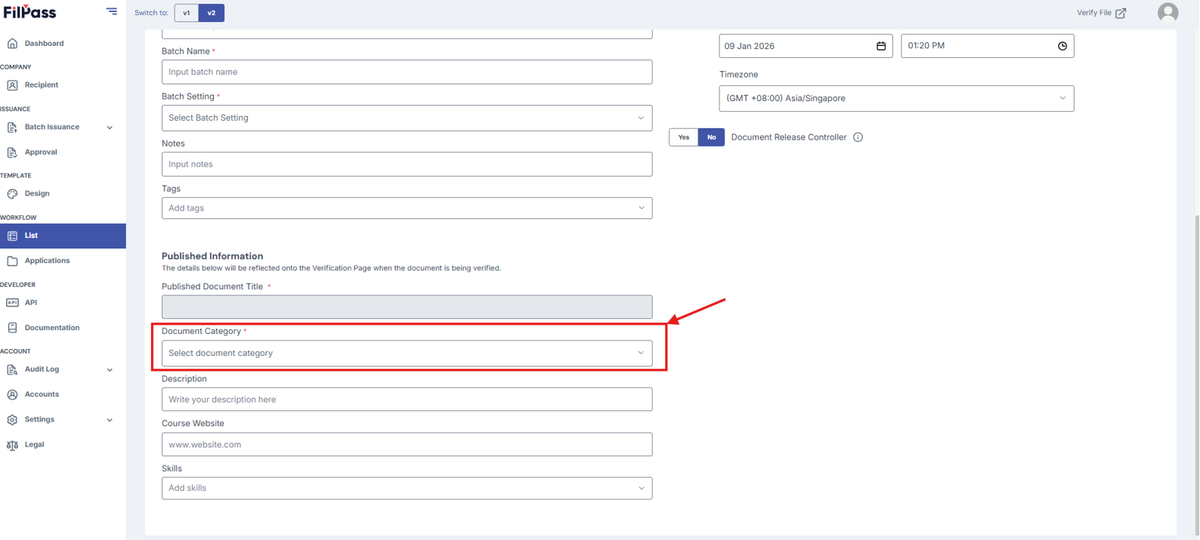
Task: Open Accounts menu label
Action: click(x=42, y=394)
